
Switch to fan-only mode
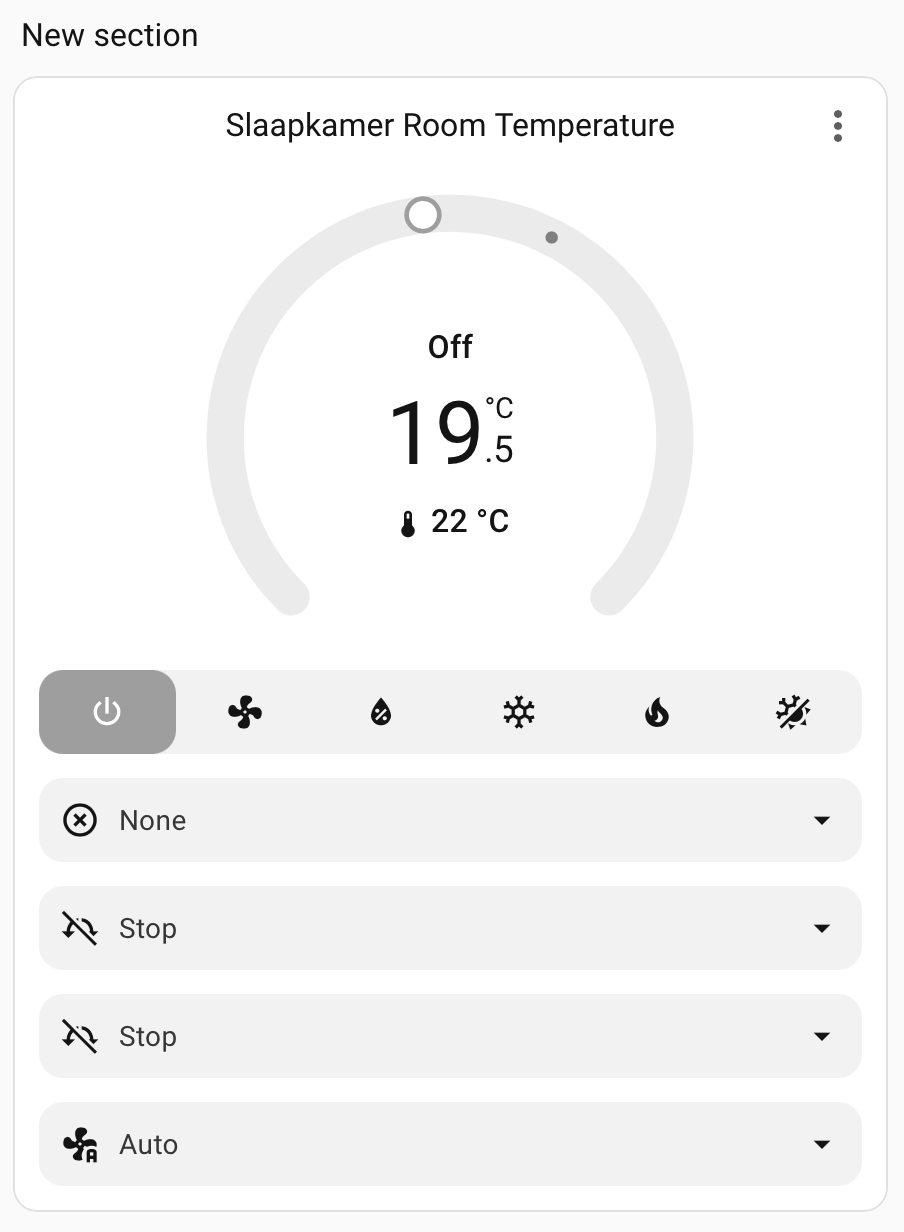click(245, 712)
